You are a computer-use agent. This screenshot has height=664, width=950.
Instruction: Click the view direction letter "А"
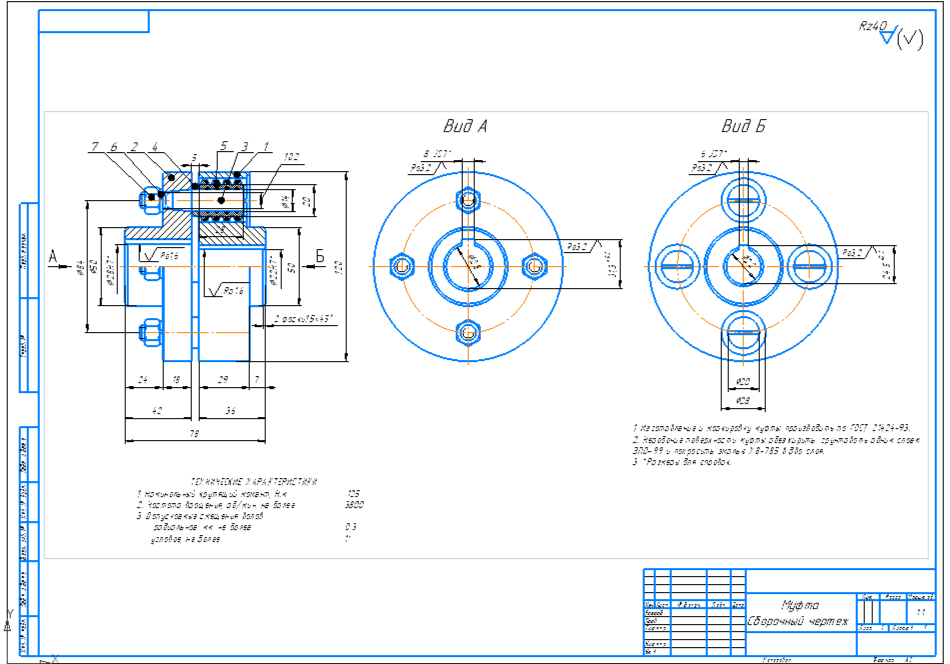53,257
